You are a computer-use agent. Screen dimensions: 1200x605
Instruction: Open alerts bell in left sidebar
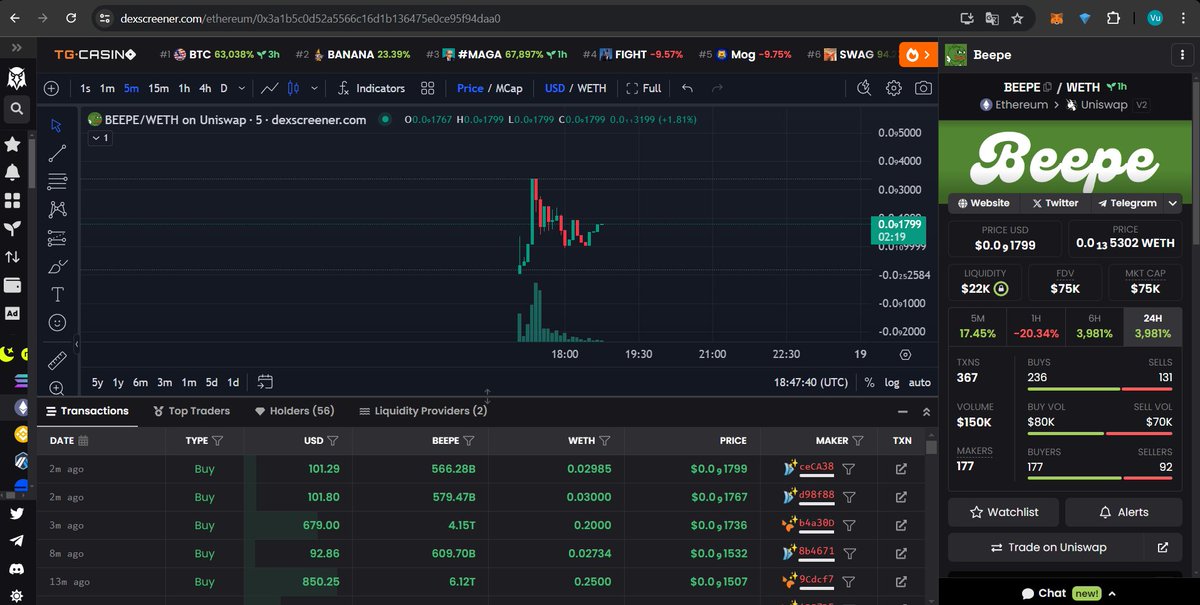tap(13, 172)
